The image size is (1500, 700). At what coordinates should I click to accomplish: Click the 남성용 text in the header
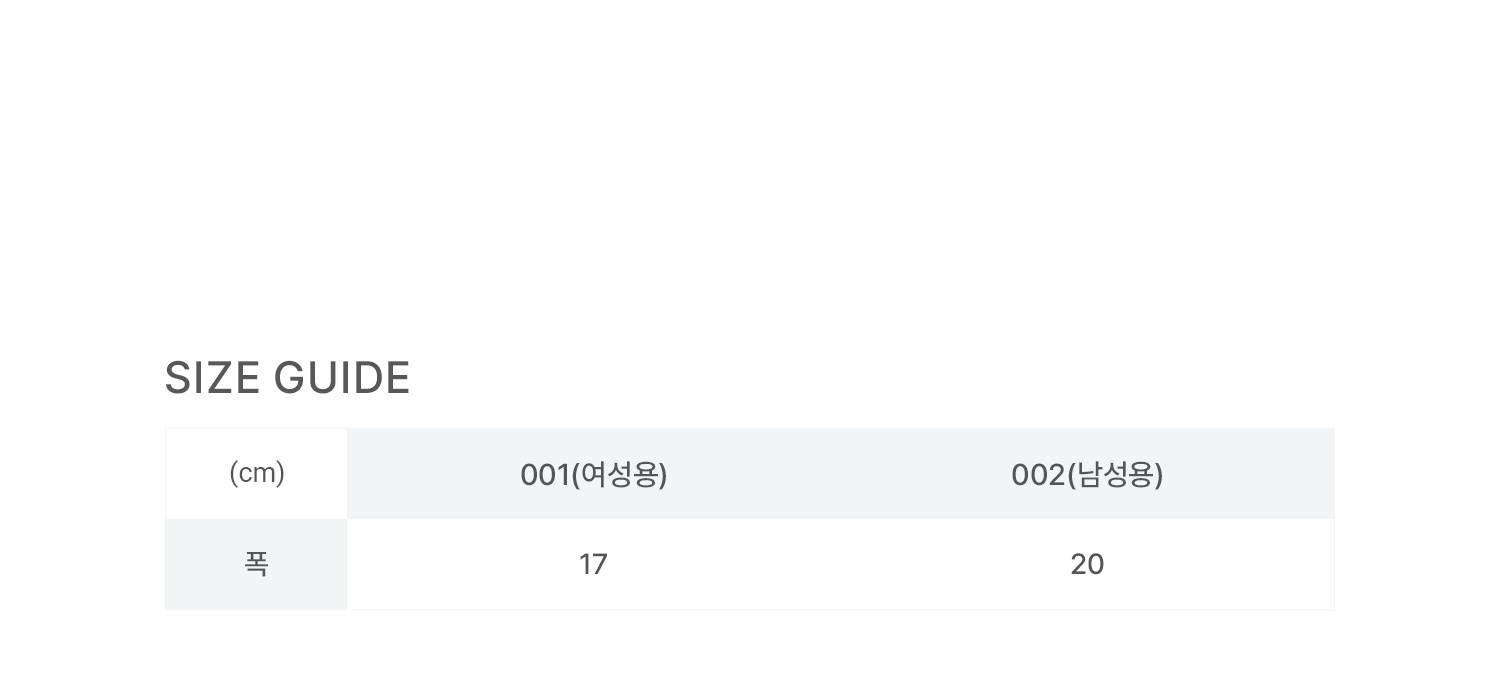click(1114, 475)
